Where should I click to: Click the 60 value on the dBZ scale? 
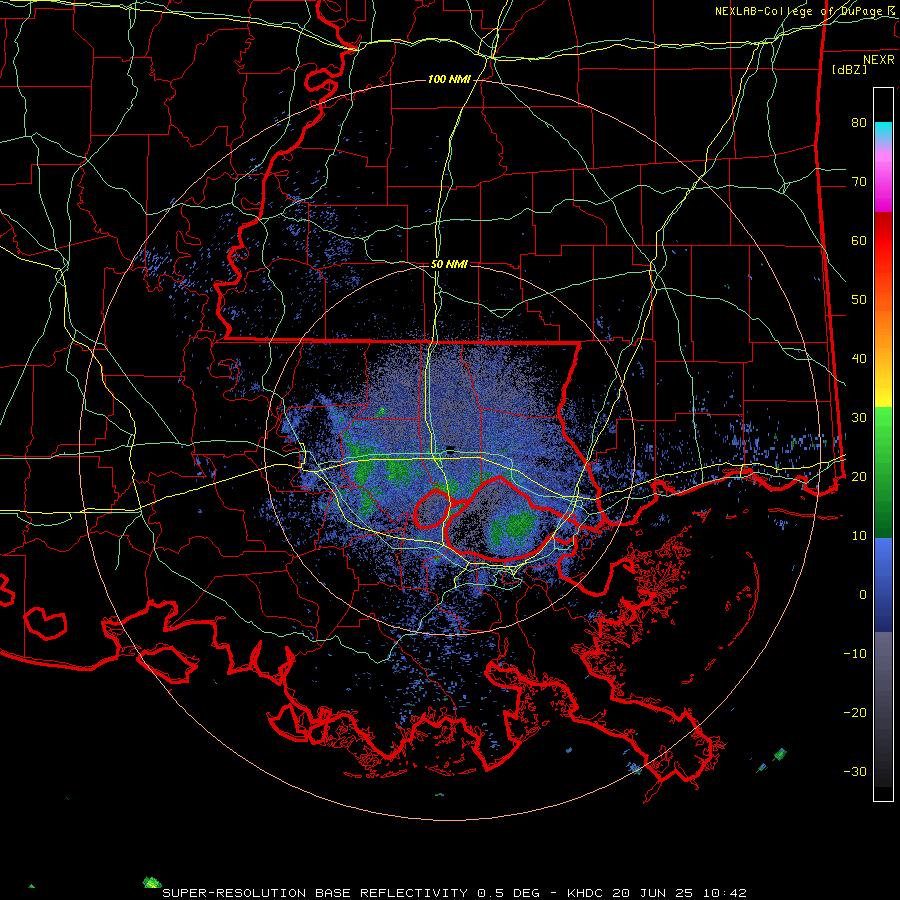click(859, 240)
